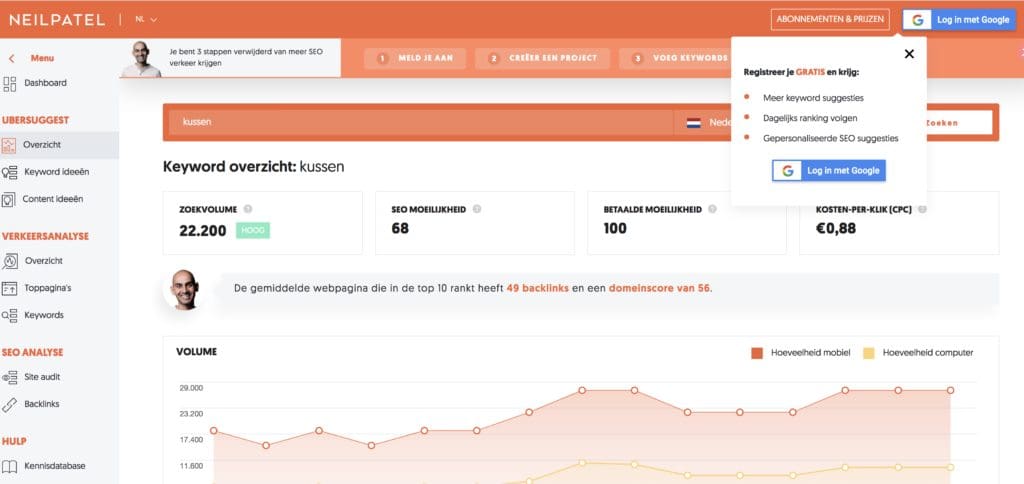Click Abonnementen & Prijzen button
This screenshot has height=484, width=1024.
coord(830,20)
